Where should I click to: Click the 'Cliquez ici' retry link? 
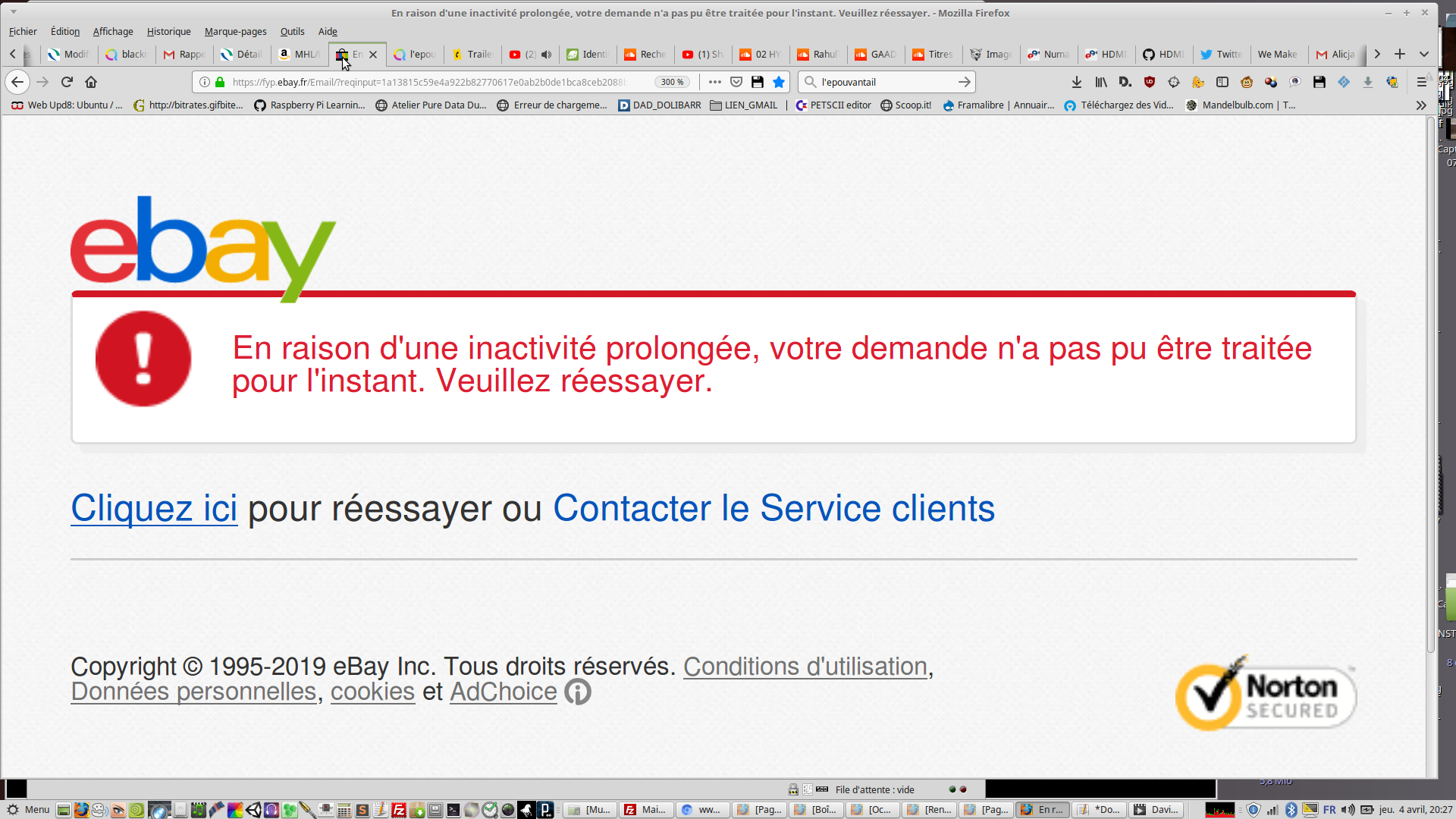point(154,508)
